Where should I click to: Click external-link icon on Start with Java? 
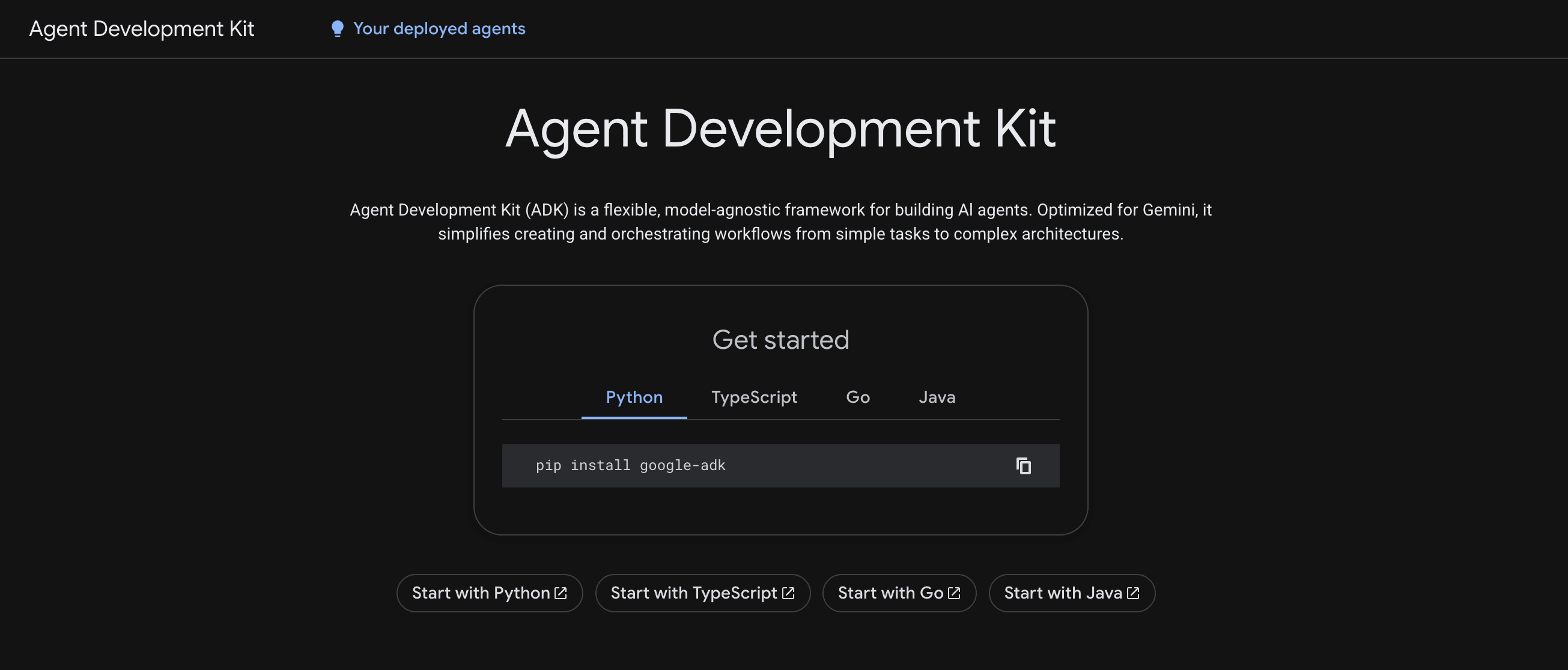(x=1133, y=593)
